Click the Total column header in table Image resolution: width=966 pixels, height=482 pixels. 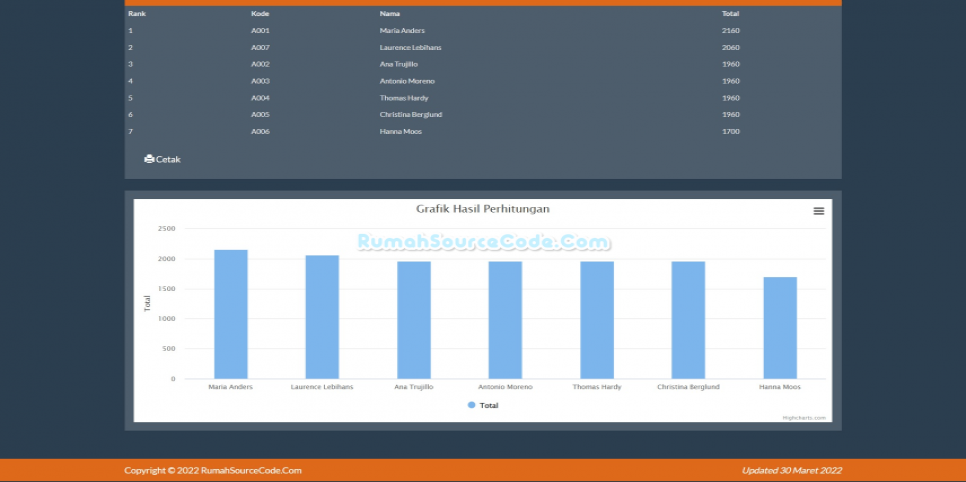730,14
